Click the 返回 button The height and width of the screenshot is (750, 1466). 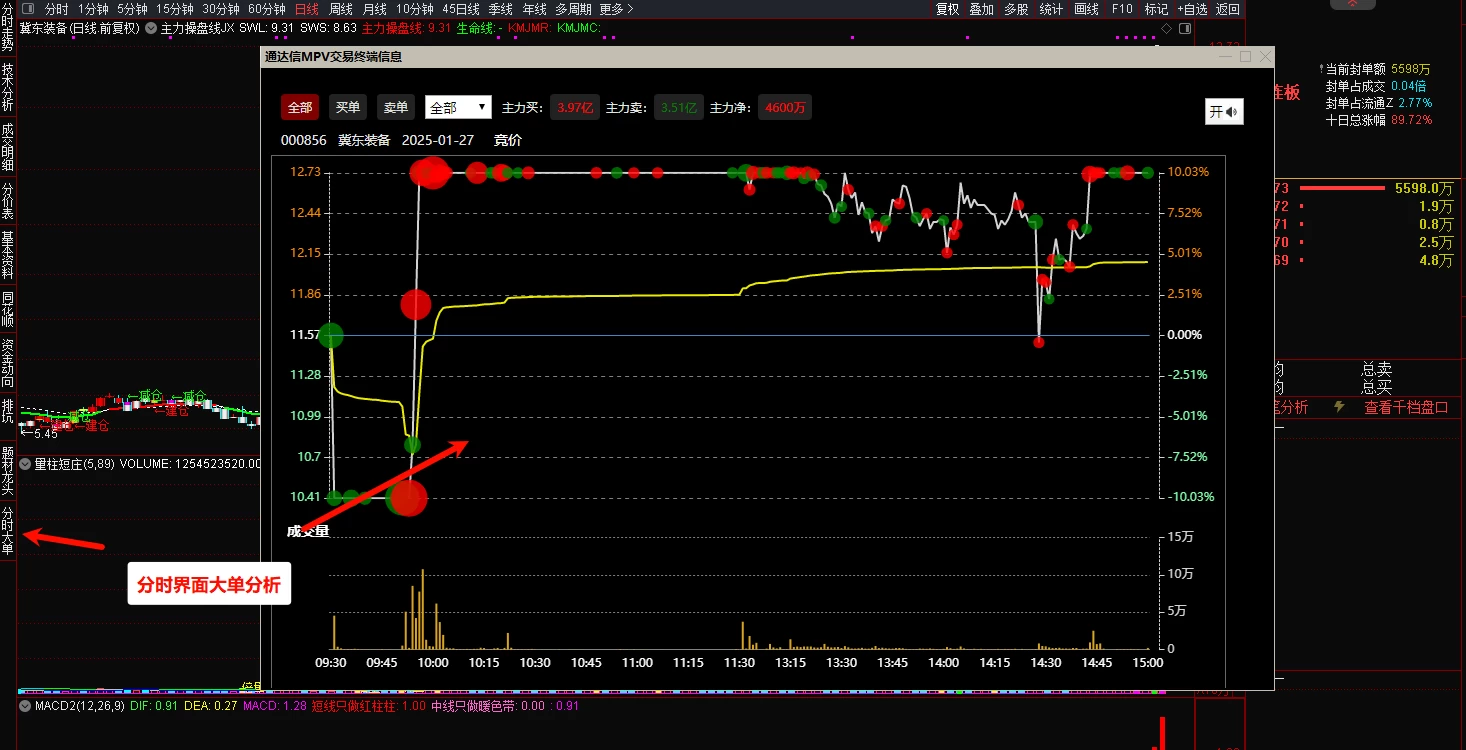tap(1227, 9)
